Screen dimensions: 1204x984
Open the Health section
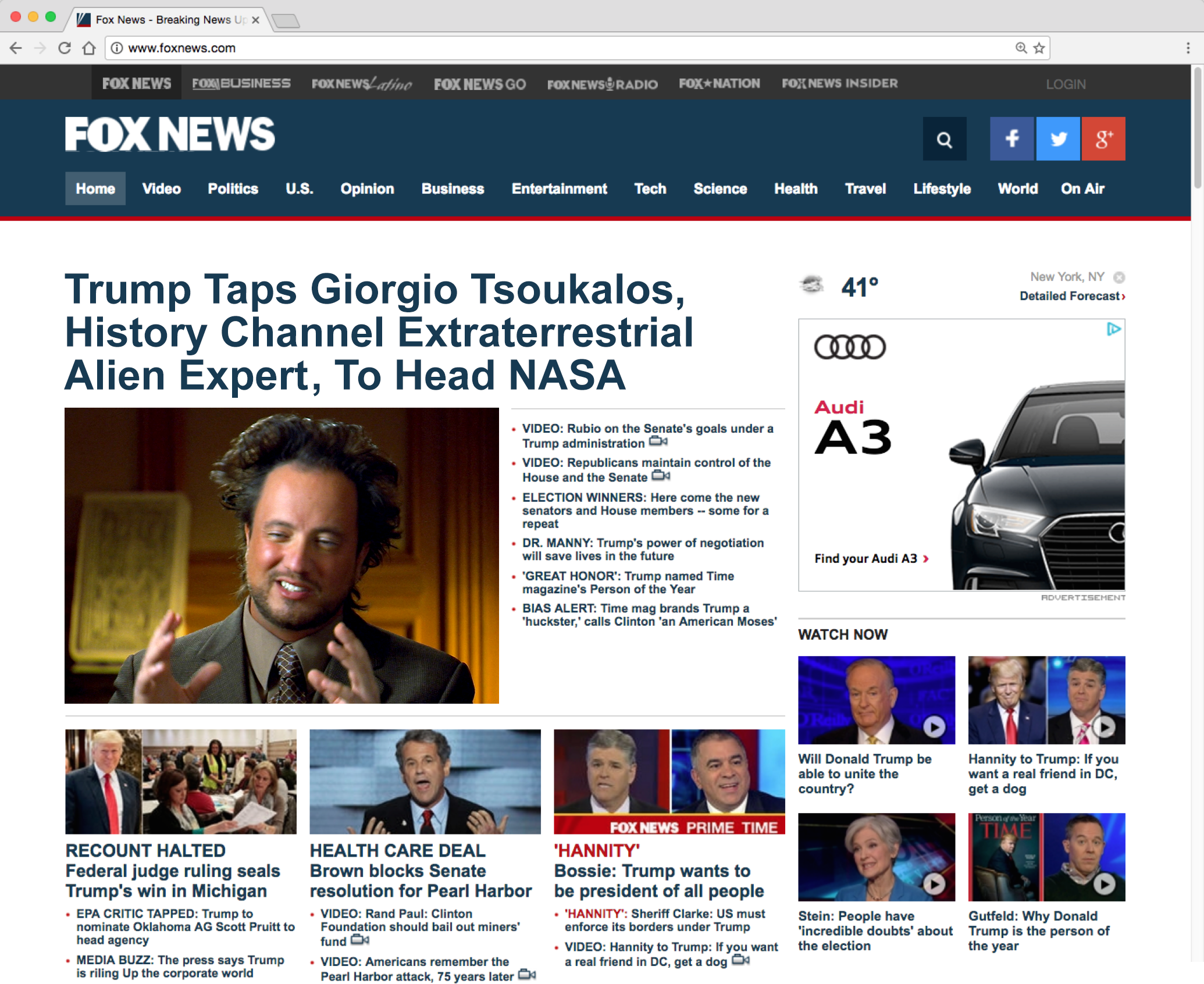796,188
